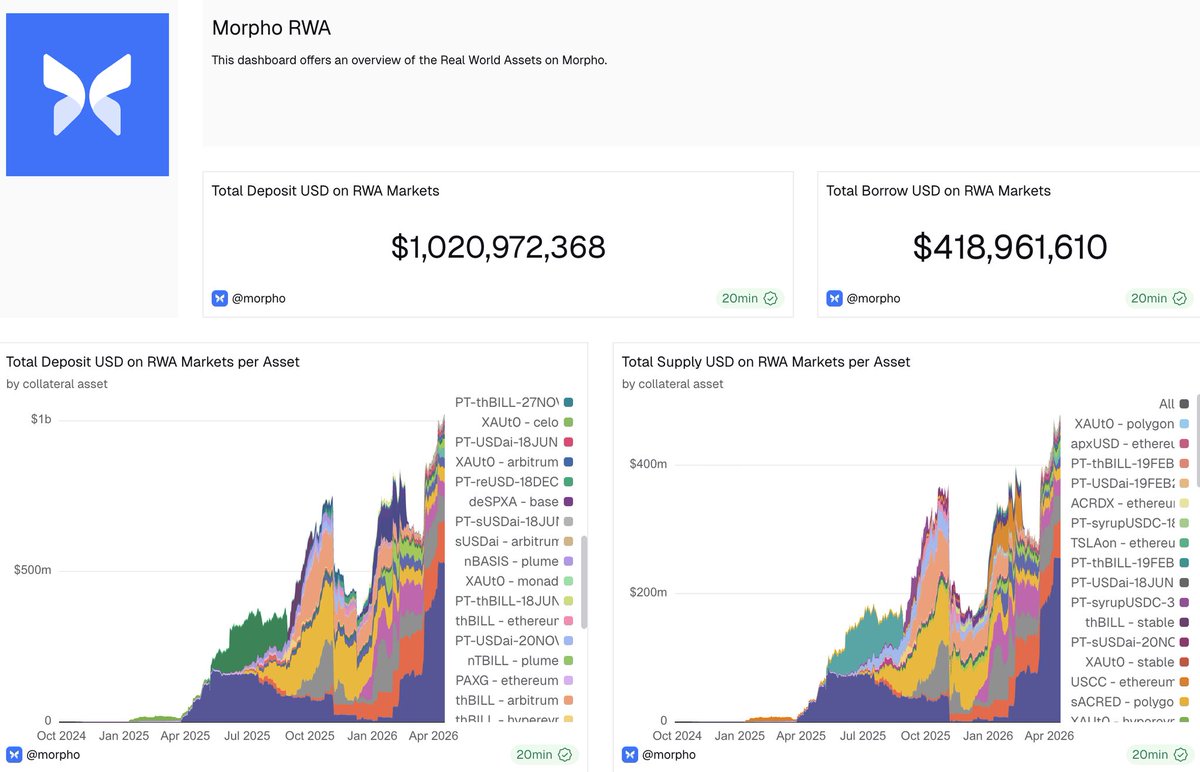Click the yellow swatch beside sACRED - polygon
Image resolution: width=1200 pixels, height=772 pixels.
[x=1184, y=702]
